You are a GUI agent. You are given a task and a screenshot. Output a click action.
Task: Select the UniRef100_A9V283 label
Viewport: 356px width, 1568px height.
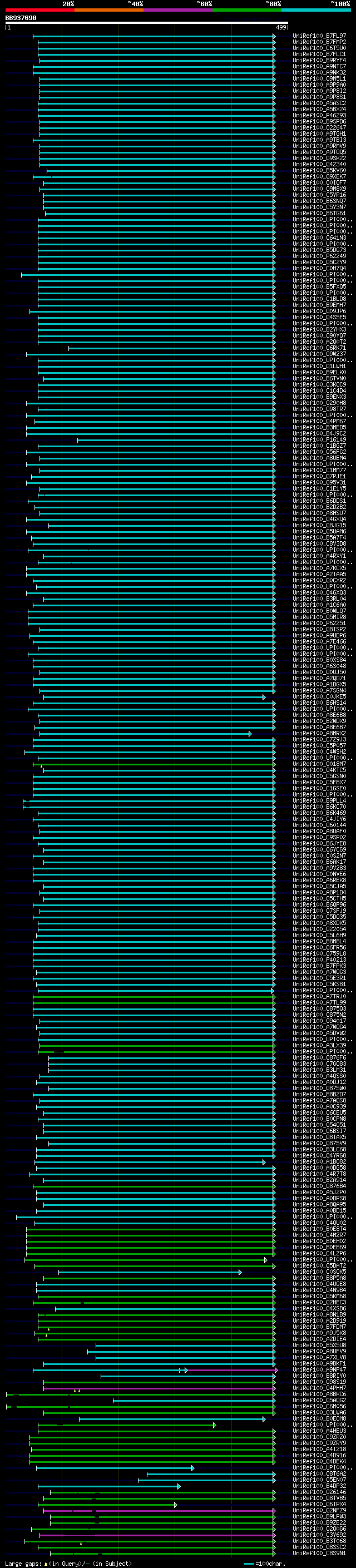click(x=319, y=868)
